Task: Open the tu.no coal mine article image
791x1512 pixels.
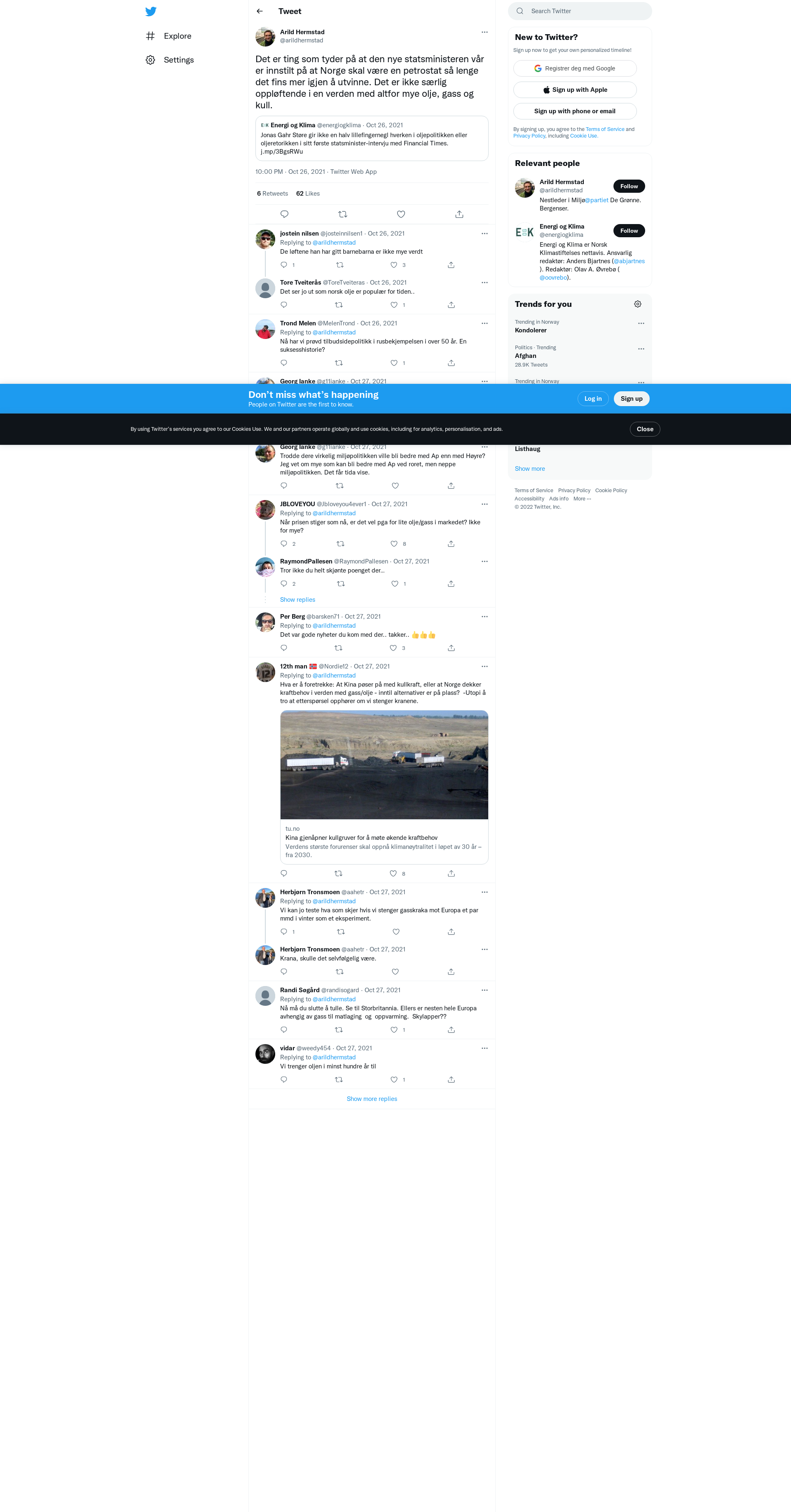Action: click(x=384, y=764)
